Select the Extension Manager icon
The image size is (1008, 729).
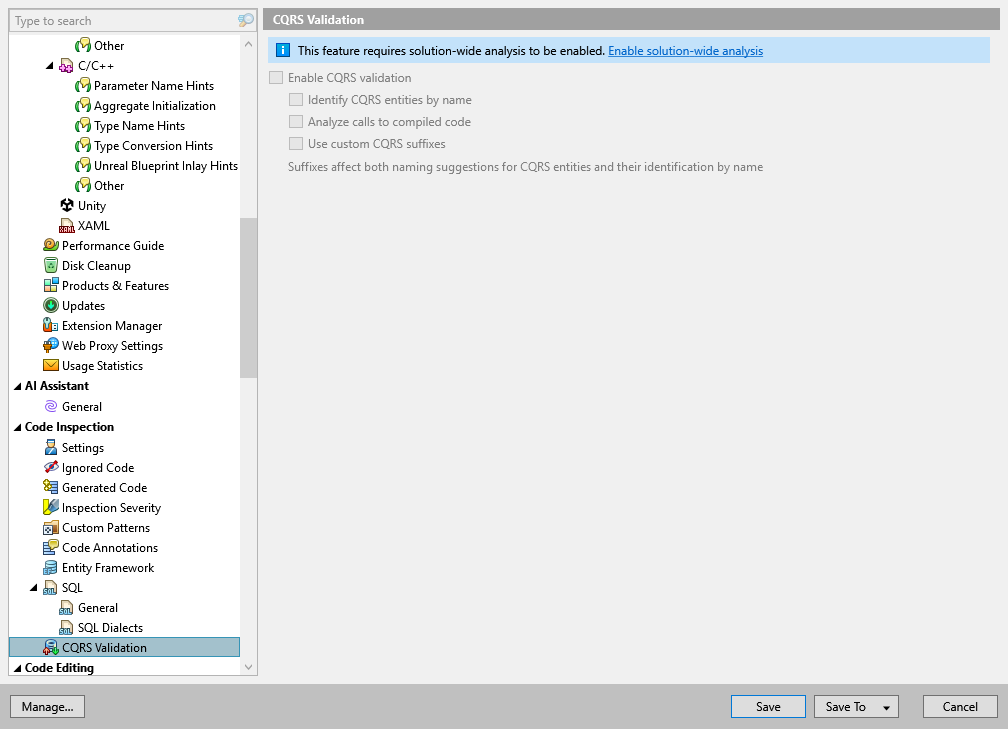(48, 325)
